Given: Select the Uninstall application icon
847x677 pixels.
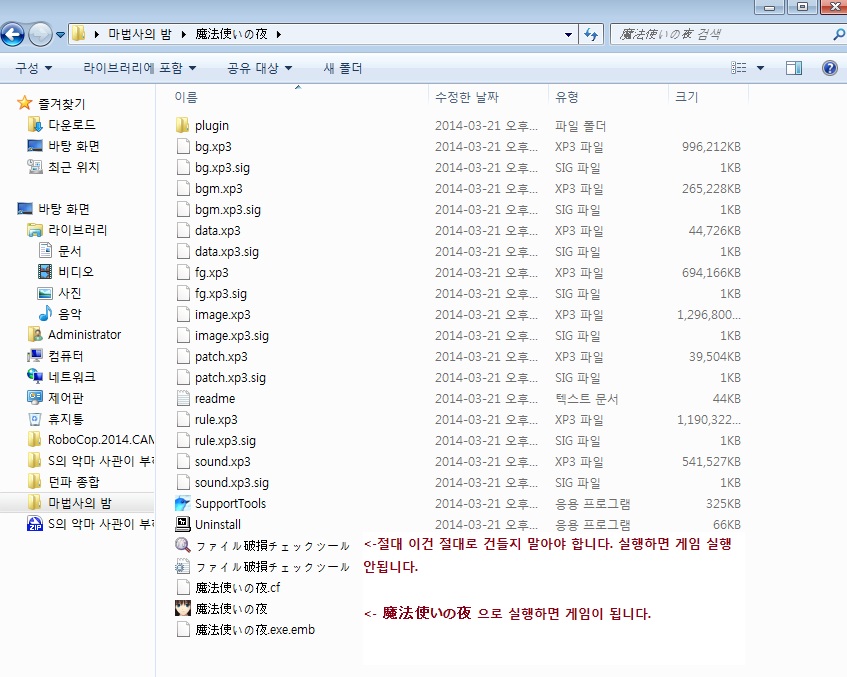Looking at the screenshot, I should coord(183,525).
